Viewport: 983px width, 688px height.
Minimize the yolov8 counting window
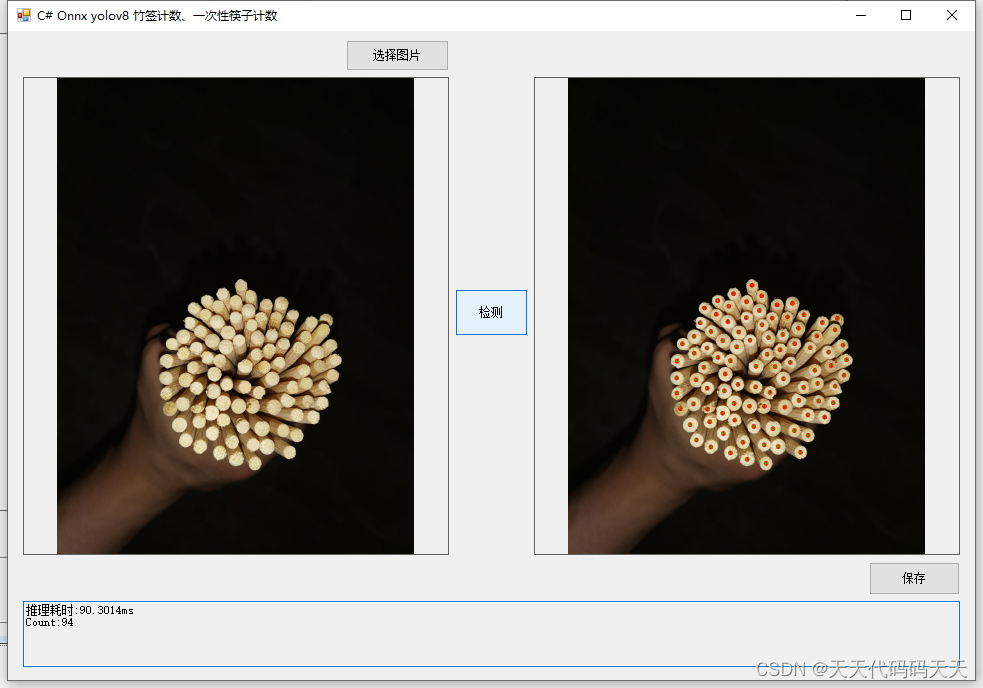[861, 15]
